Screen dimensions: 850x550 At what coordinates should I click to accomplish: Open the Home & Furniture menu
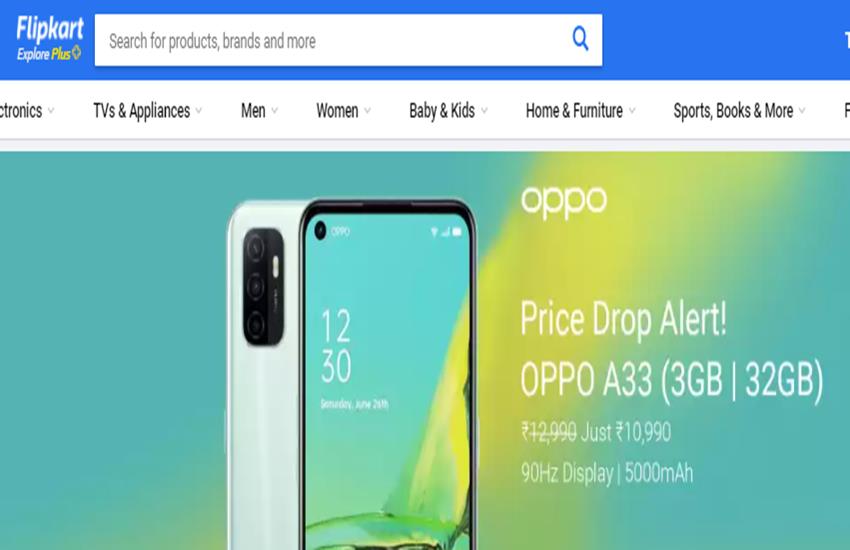coord(574,111)
